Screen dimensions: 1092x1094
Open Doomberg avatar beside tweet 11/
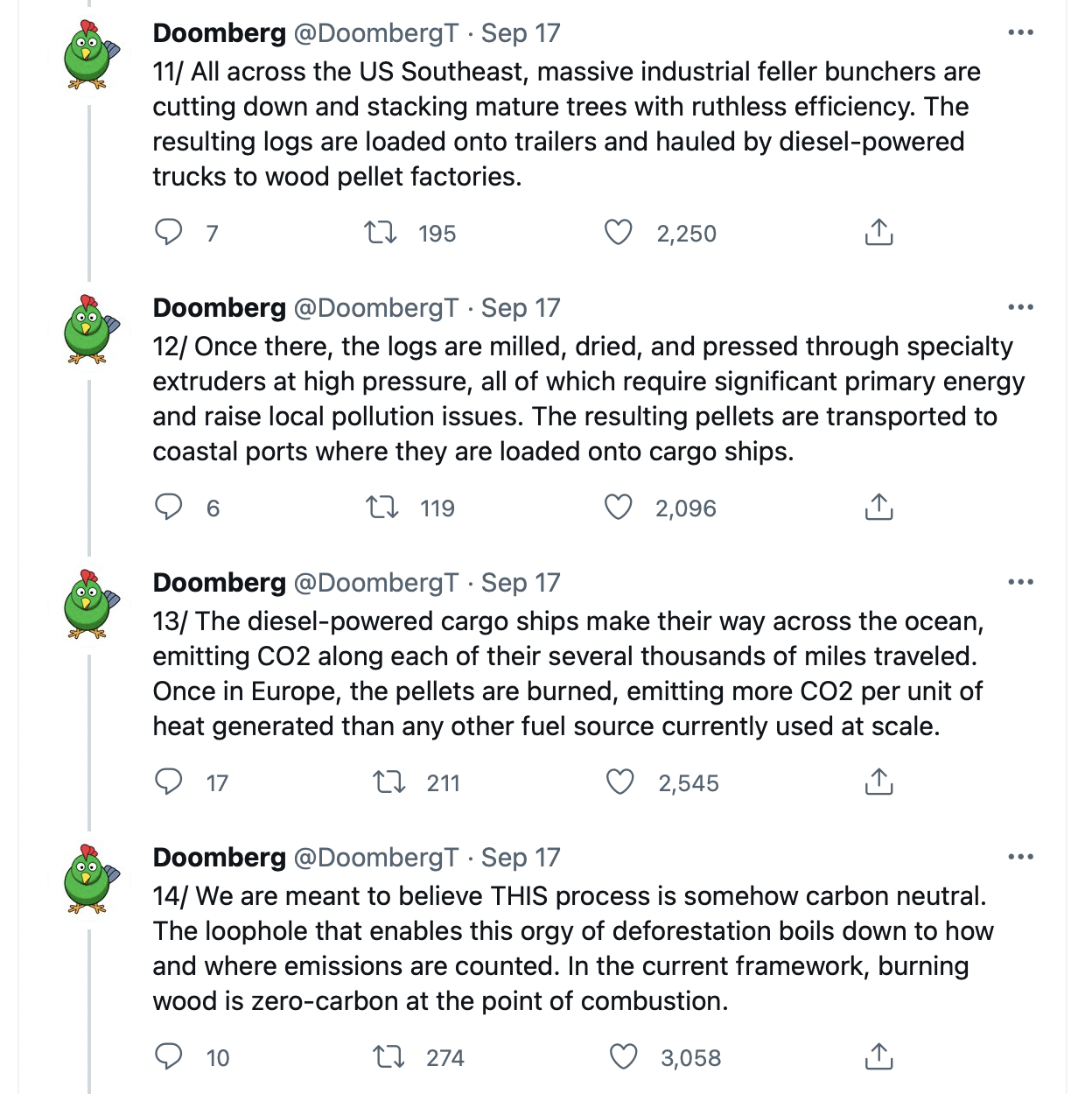click(89, 54)
